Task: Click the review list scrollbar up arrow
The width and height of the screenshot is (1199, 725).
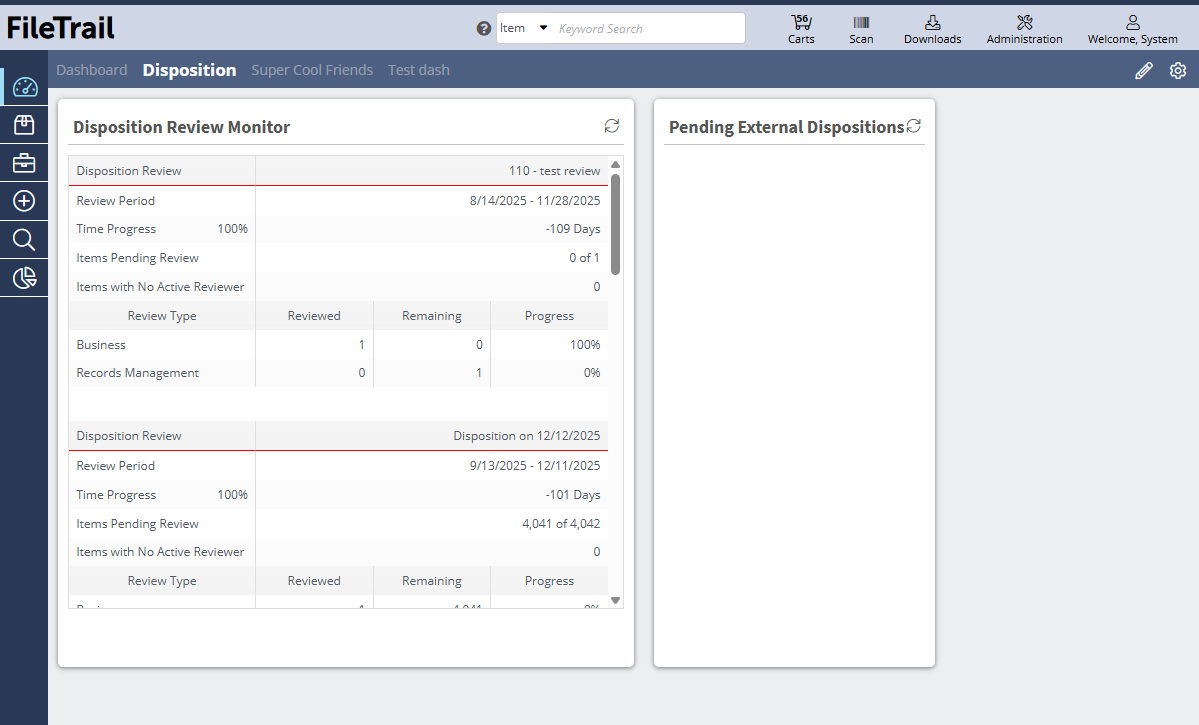Action: (616, 164)
